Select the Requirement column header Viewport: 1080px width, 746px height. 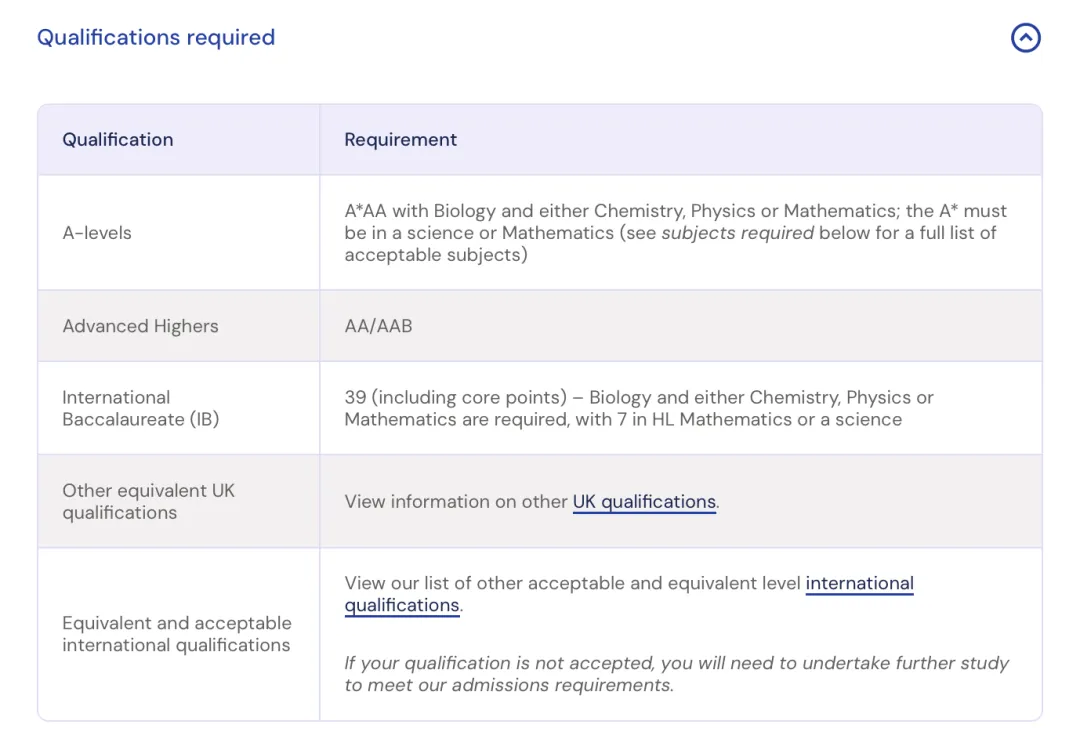click(x=400, y=140)
